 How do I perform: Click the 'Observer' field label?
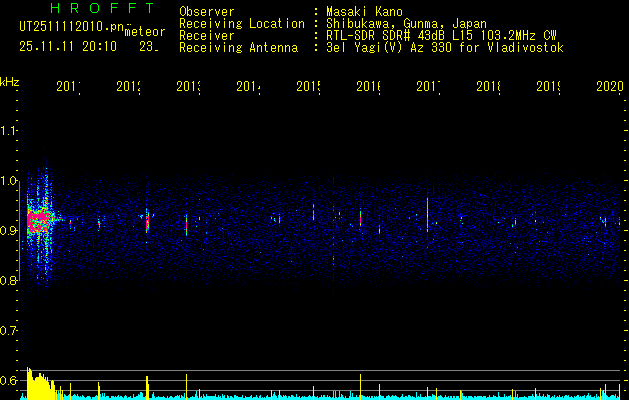207,12
